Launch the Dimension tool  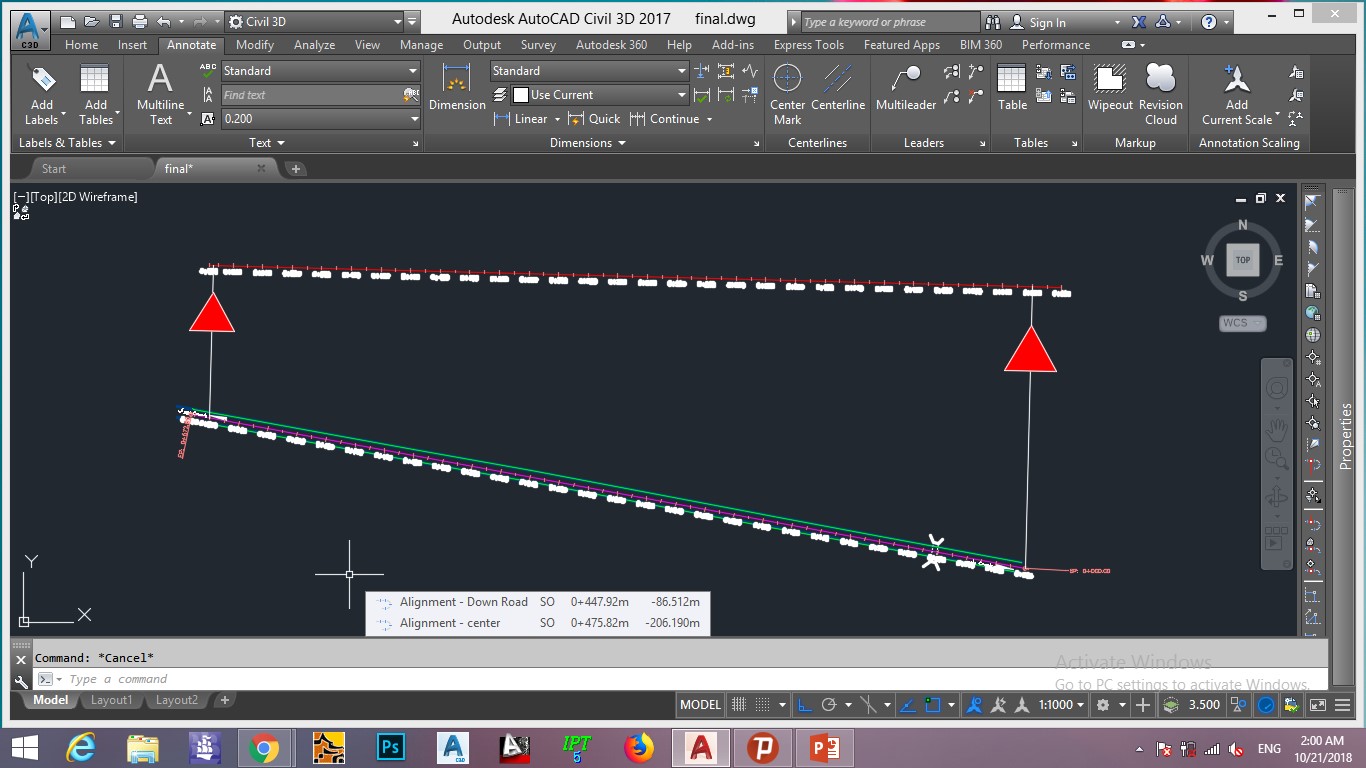pyautogui.click(x=457, y=87)
